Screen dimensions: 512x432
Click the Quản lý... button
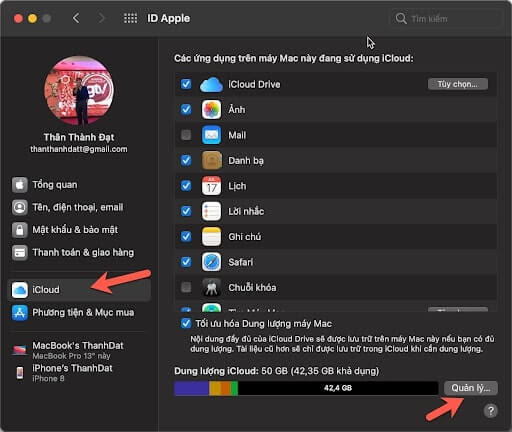click(x=470, y=388)
